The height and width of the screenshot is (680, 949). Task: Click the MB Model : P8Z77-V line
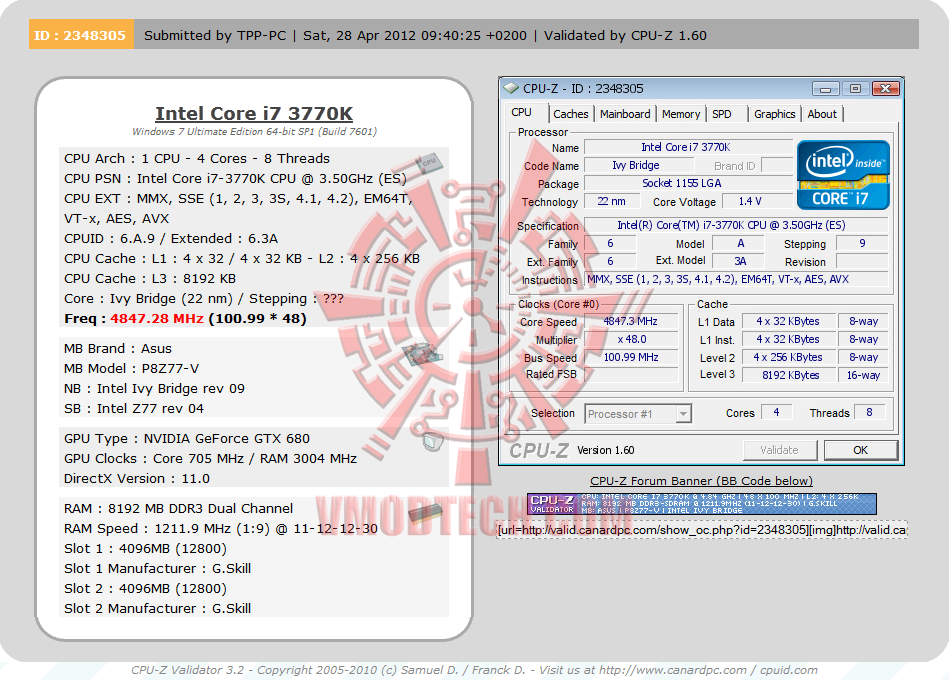pos(131,368)
